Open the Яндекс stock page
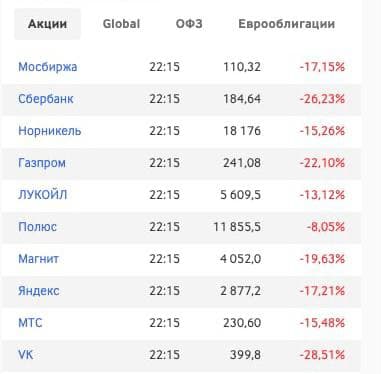381x374 pixels. point(39,291)
